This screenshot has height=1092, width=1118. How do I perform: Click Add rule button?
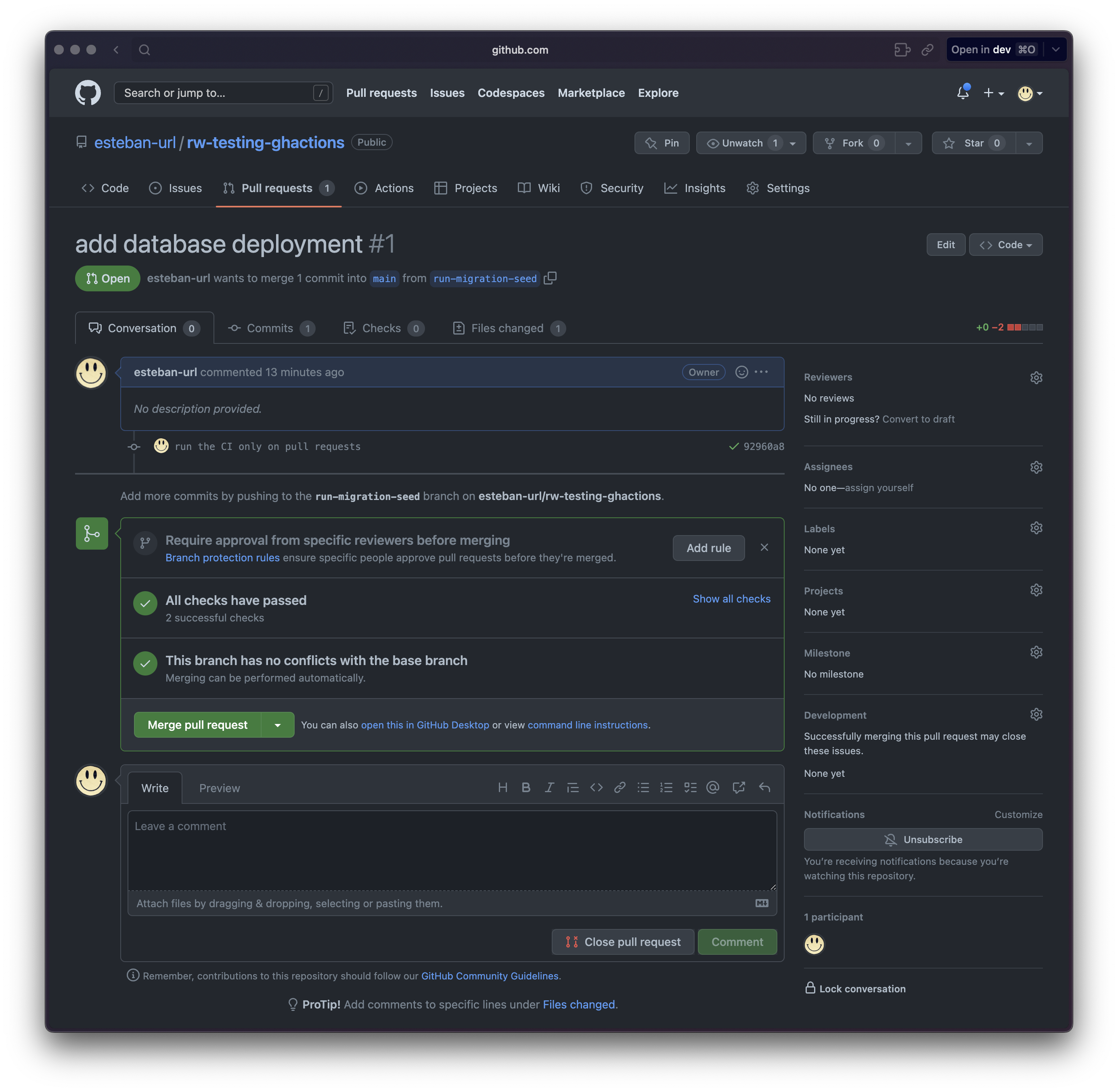pyautogui.click(x=708, y=548)
